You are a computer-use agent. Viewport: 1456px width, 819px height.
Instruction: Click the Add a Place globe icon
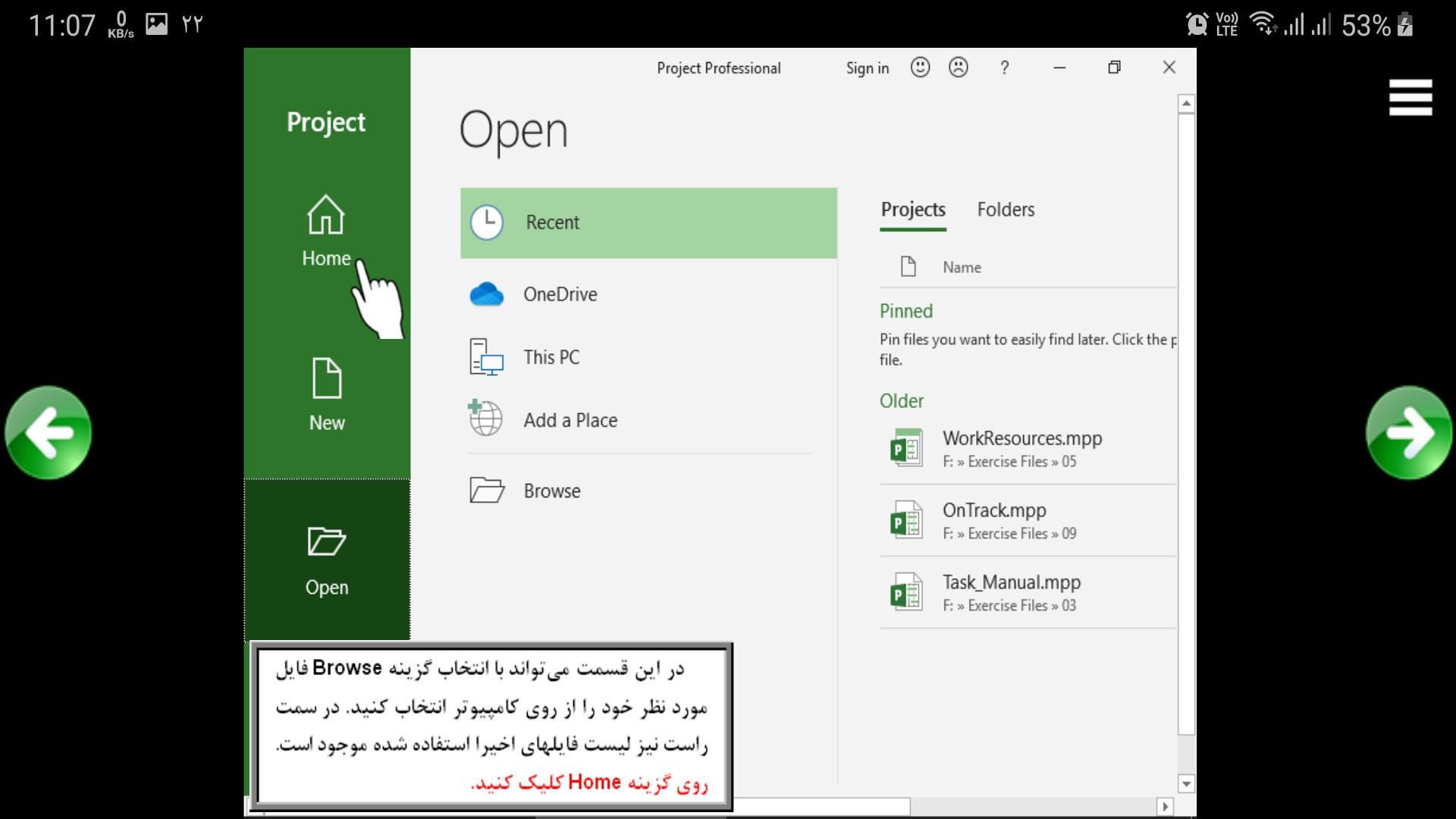(485, 418)
